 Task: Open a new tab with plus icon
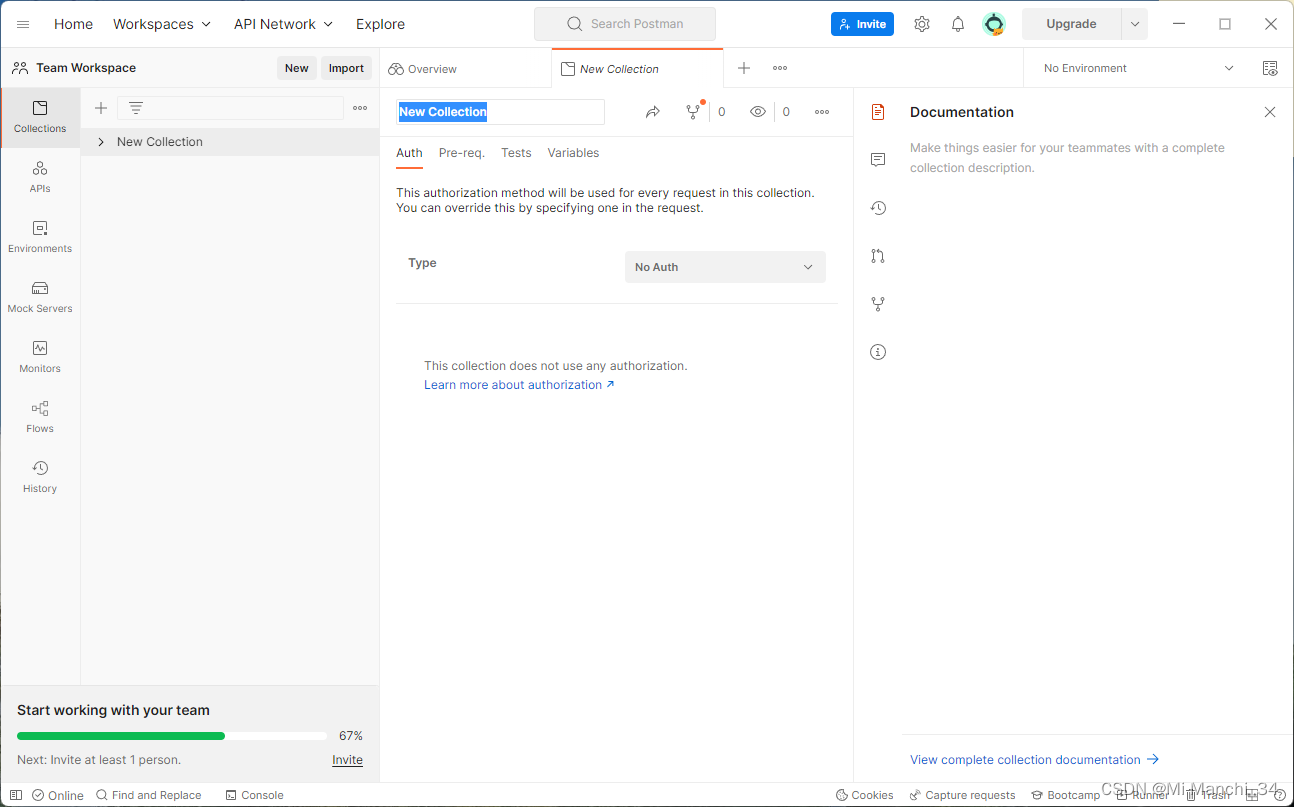tap(744, 68)
